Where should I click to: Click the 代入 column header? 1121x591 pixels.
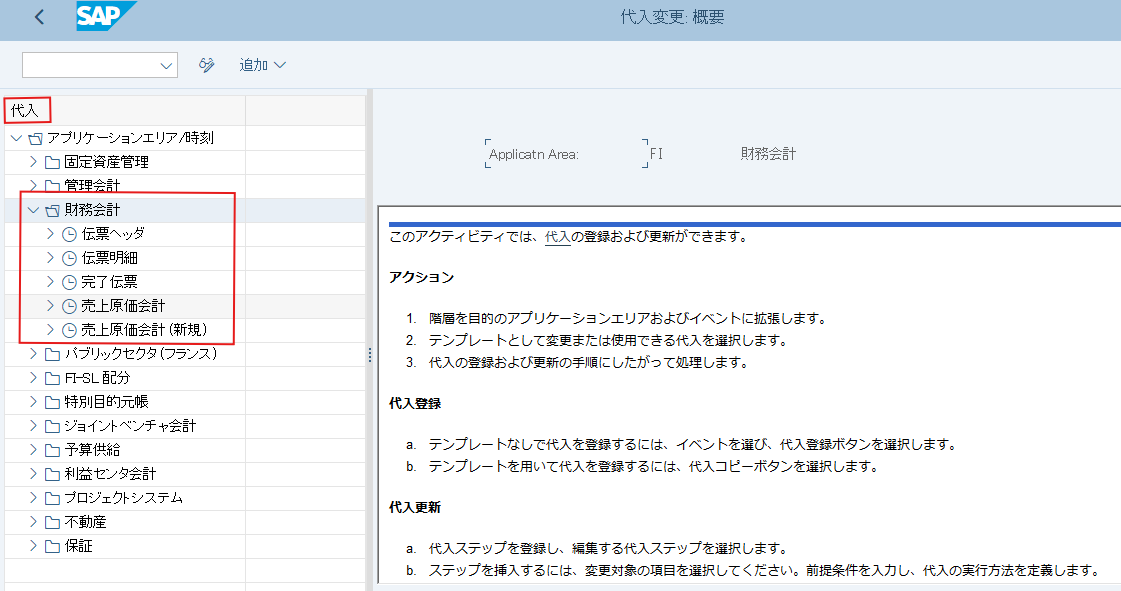pyautogui.click(x=26, y=109)
